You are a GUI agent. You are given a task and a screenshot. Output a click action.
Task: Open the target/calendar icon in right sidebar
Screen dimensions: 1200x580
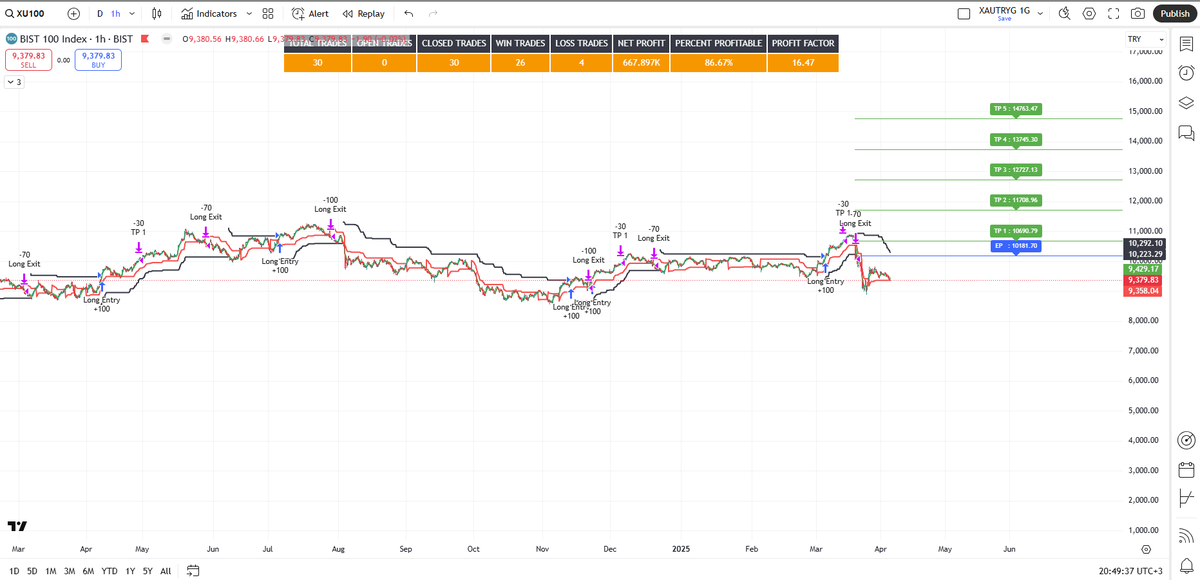coord(1186,440)
